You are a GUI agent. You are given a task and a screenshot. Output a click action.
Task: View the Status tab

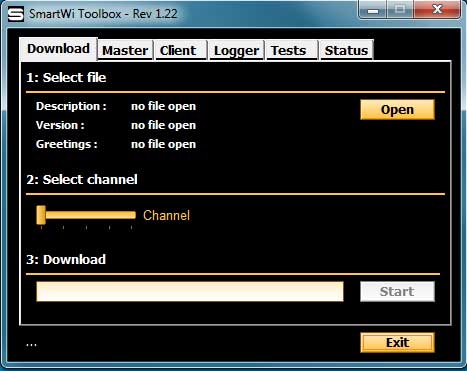tap(346, 51)
